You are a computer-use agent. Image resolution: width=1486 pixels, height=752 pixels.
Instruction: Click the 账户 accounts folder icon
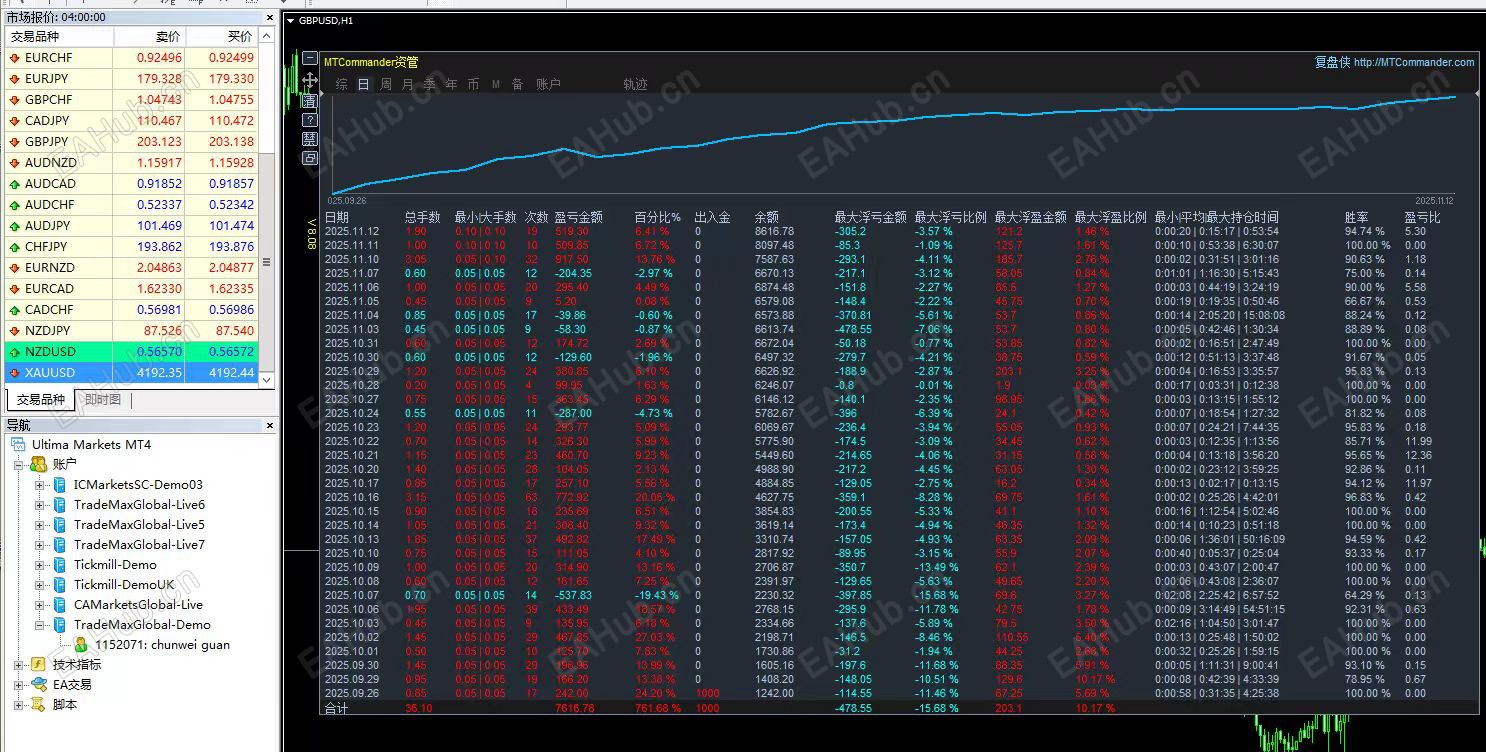(x=38, y=464)
